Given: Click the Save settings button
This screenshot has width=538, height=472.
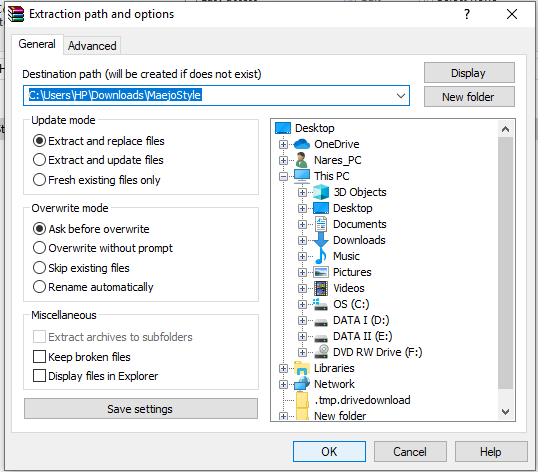Looking at the screenshot, I should pos(141,409).
